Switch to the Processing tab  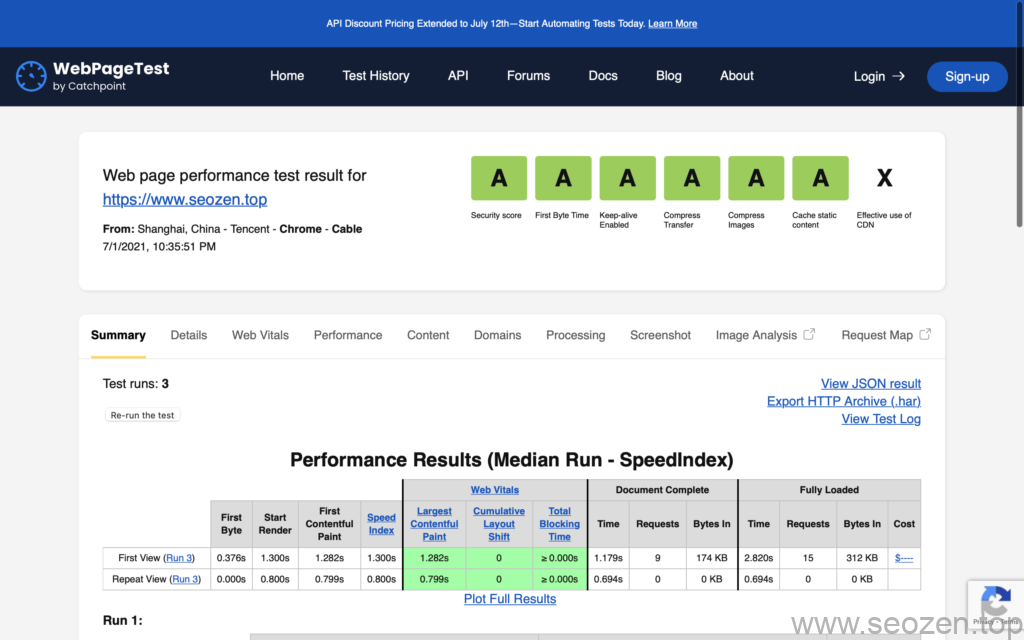point(575,335)
